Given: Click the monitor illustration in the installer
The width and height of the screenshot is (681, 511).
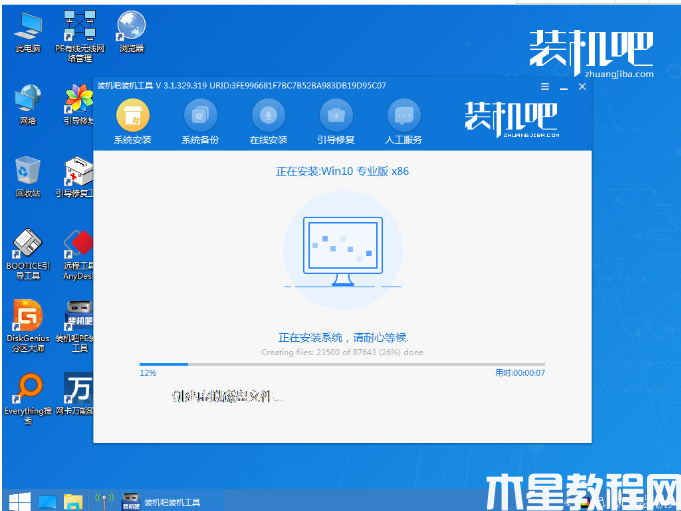Looking at the screenshot, I should [x=343, y=251].
